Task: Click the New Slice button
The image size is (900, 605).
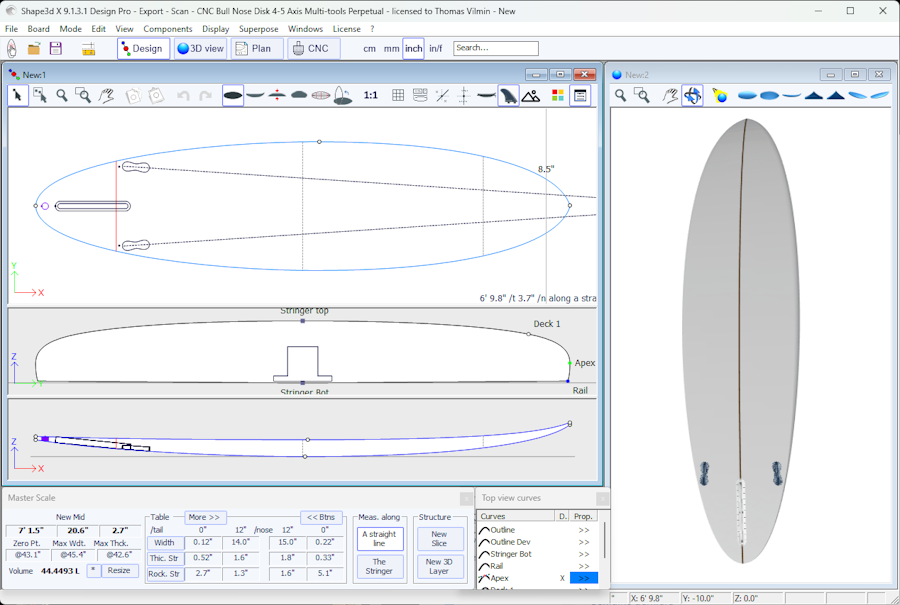Action: (439, 539)
